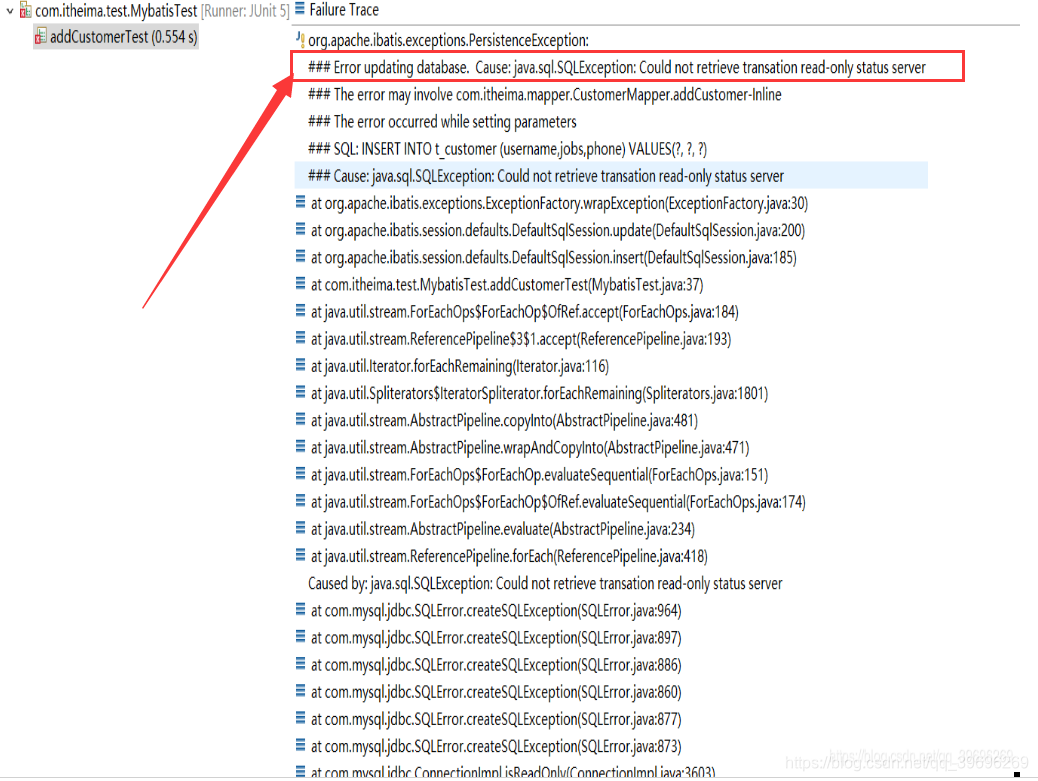Click the stack frame icon beside Iterator.forEachRemaining line
1038x781 pixels.
coord(300,366)
